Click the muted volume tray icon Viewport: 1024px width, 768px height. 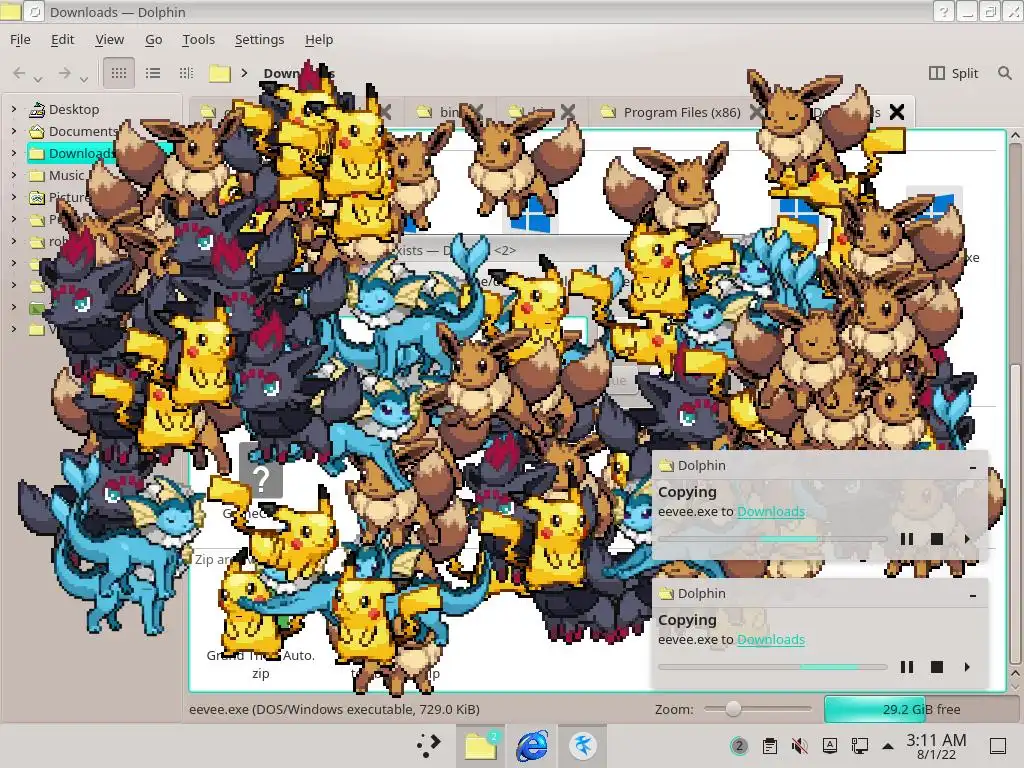(799, 746)
